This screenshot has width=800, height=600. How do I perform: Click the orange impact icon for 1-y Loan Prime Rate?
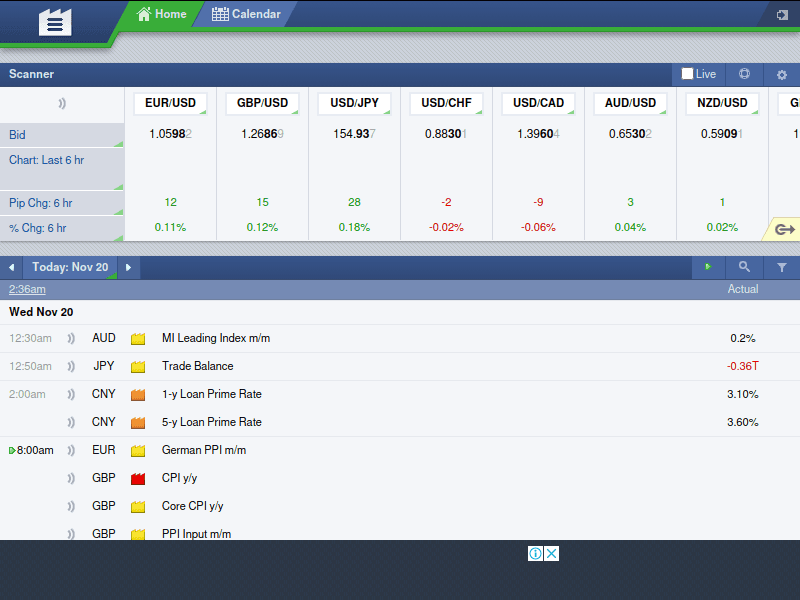(x=137, y=394)
